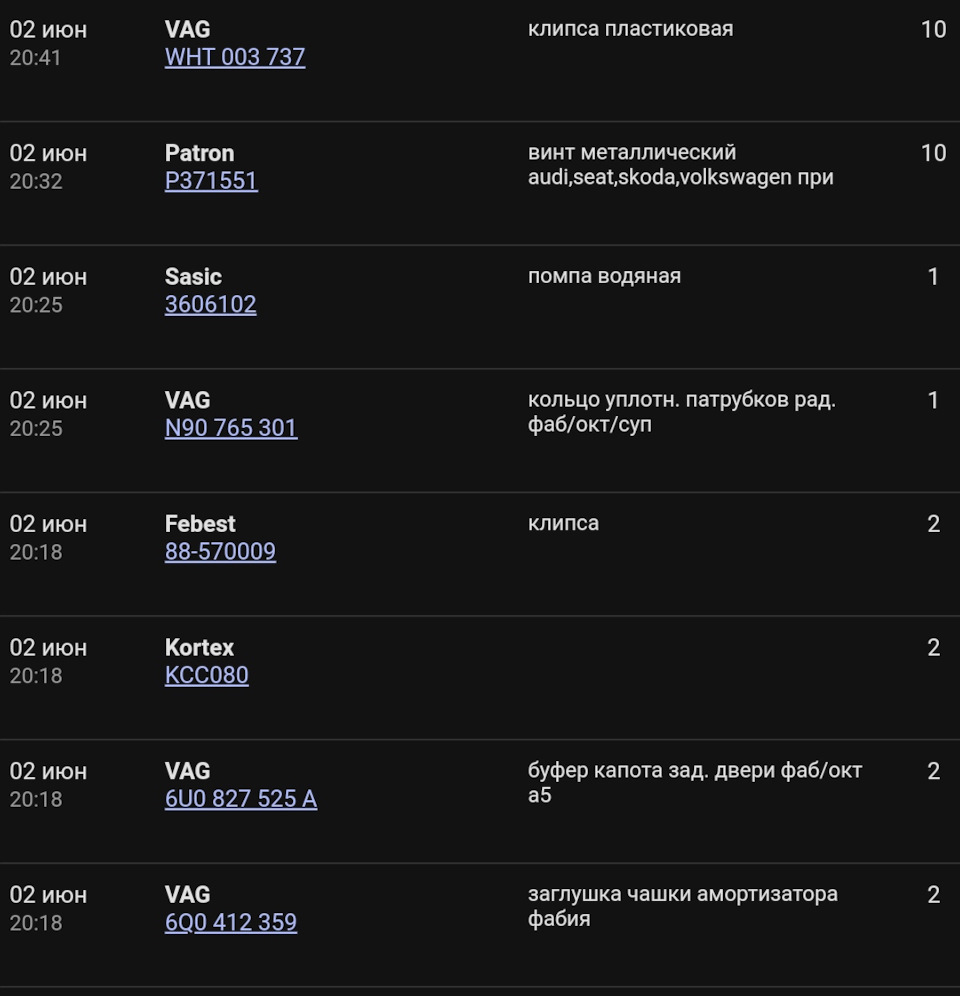Open Sasic part number 3606102
Viewport: 960px width, 996px height.
coord(210,304)
